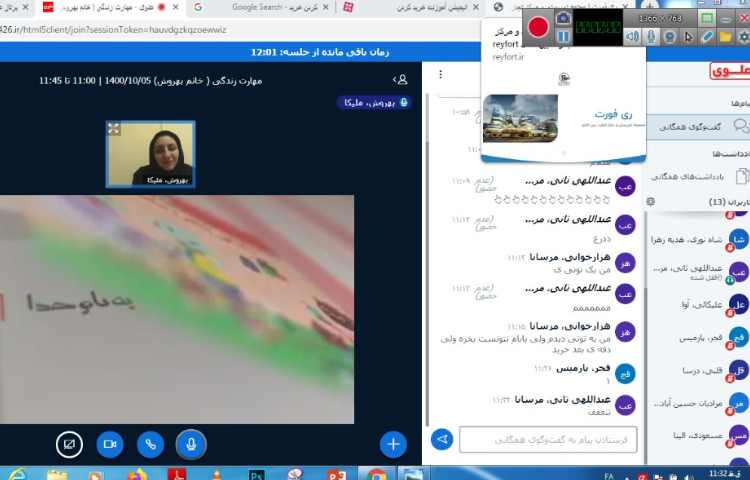
Task: Click the share screen button
Action: coord(69,444)
